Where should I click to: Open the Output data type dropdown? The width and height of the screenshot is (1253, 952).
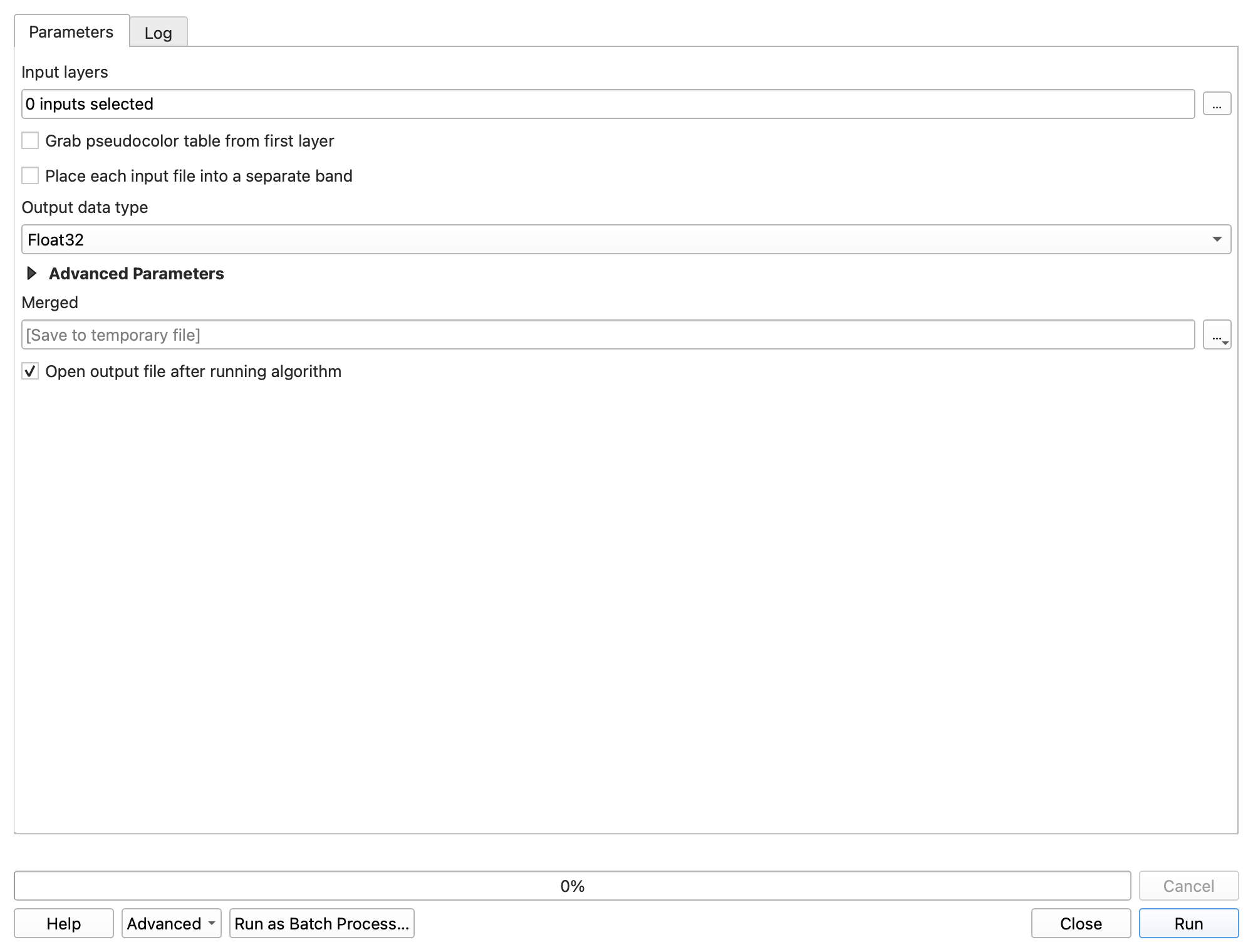[x=626, y=239]
